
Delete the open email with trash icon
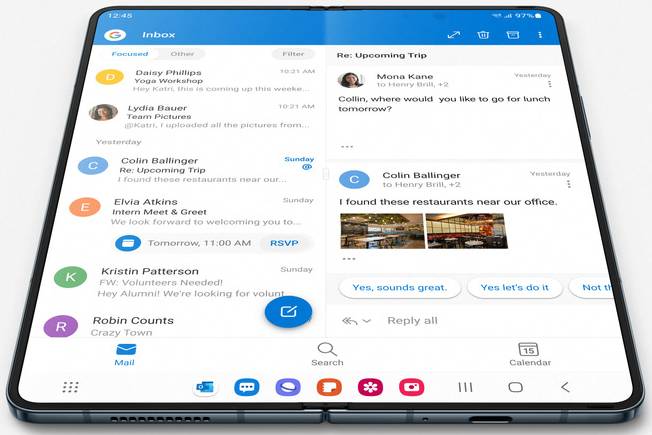coord(483,35)
